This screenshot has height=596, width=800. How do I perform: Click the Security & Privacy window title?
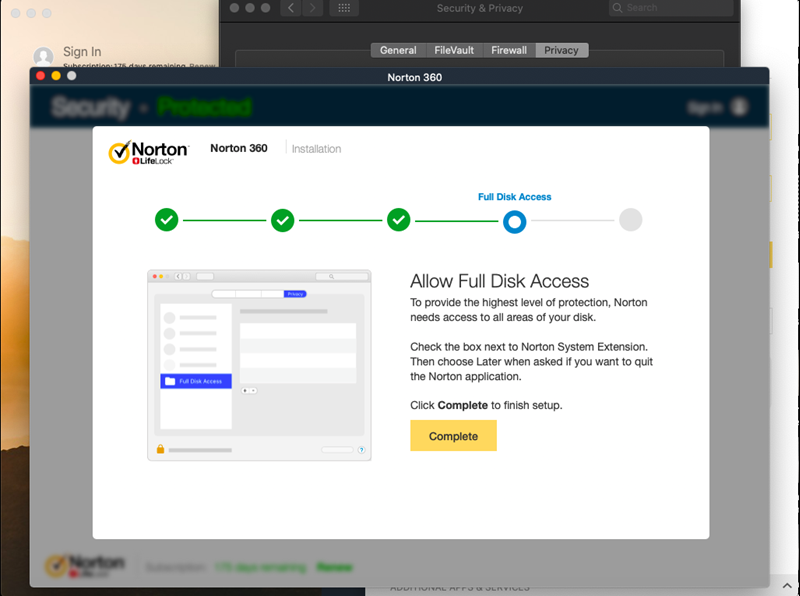point(480,8)
